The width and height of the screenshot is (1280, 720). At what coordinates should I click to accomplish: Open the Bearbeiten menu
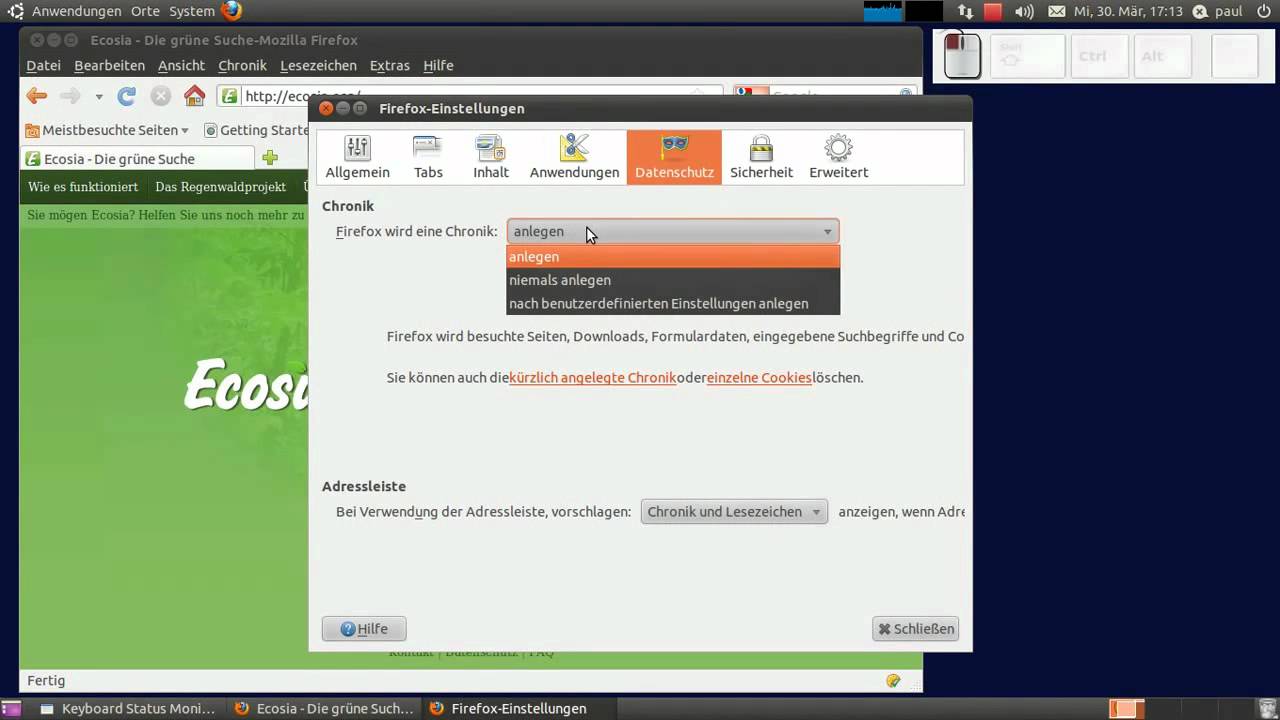110,66
